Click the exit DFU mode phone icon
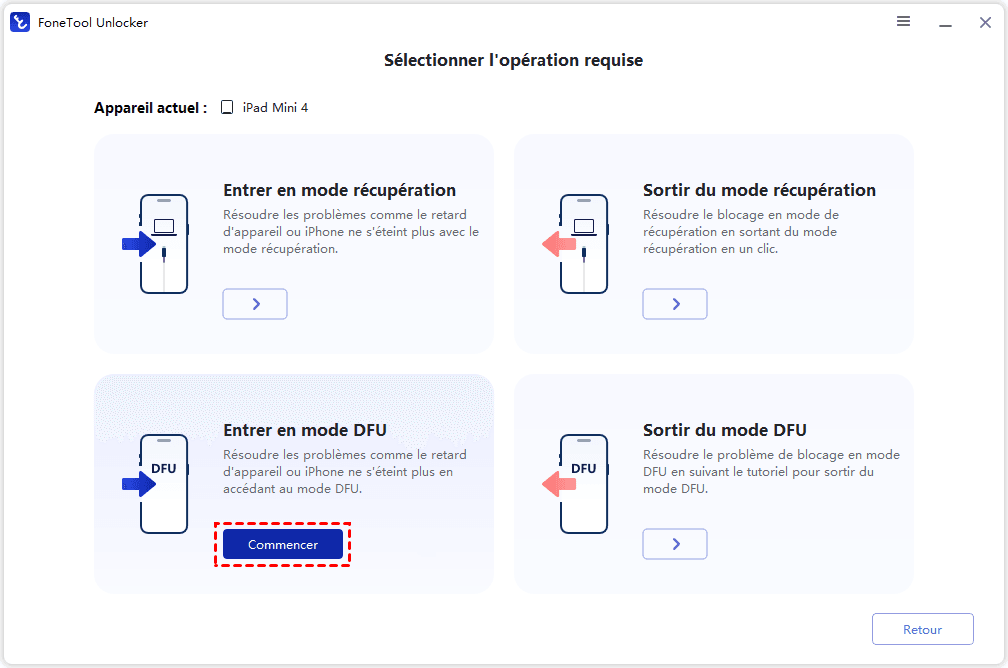The height and width of the screenshot is (668, 1008). (583, 483)
